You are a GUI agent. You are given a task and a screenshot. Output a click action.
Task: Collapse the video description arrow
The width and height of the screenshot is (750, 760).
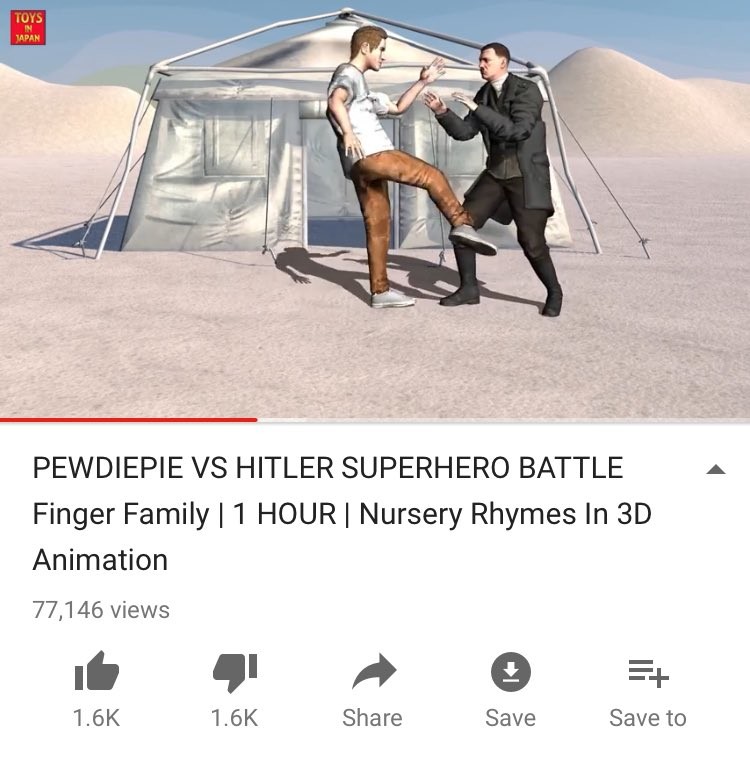(x=716, y=469)
